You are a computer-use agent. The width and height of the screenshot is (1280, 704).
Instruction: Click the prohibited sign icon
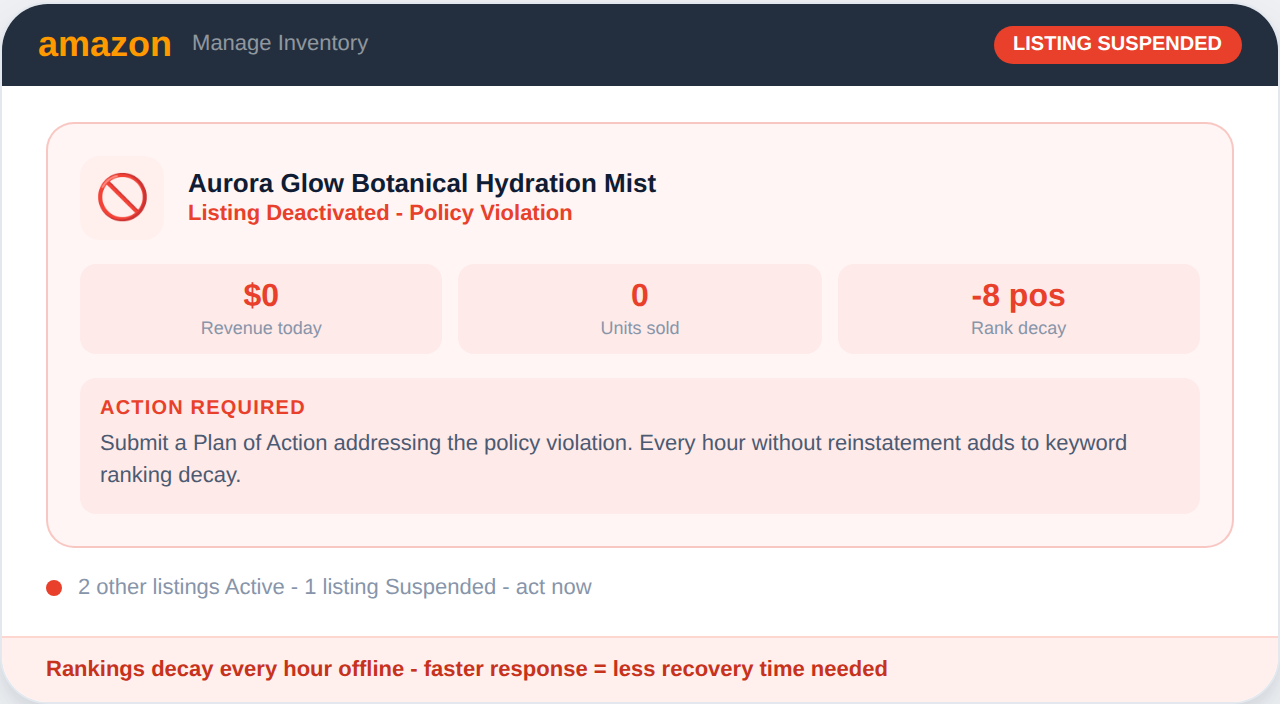click(122, 198)
